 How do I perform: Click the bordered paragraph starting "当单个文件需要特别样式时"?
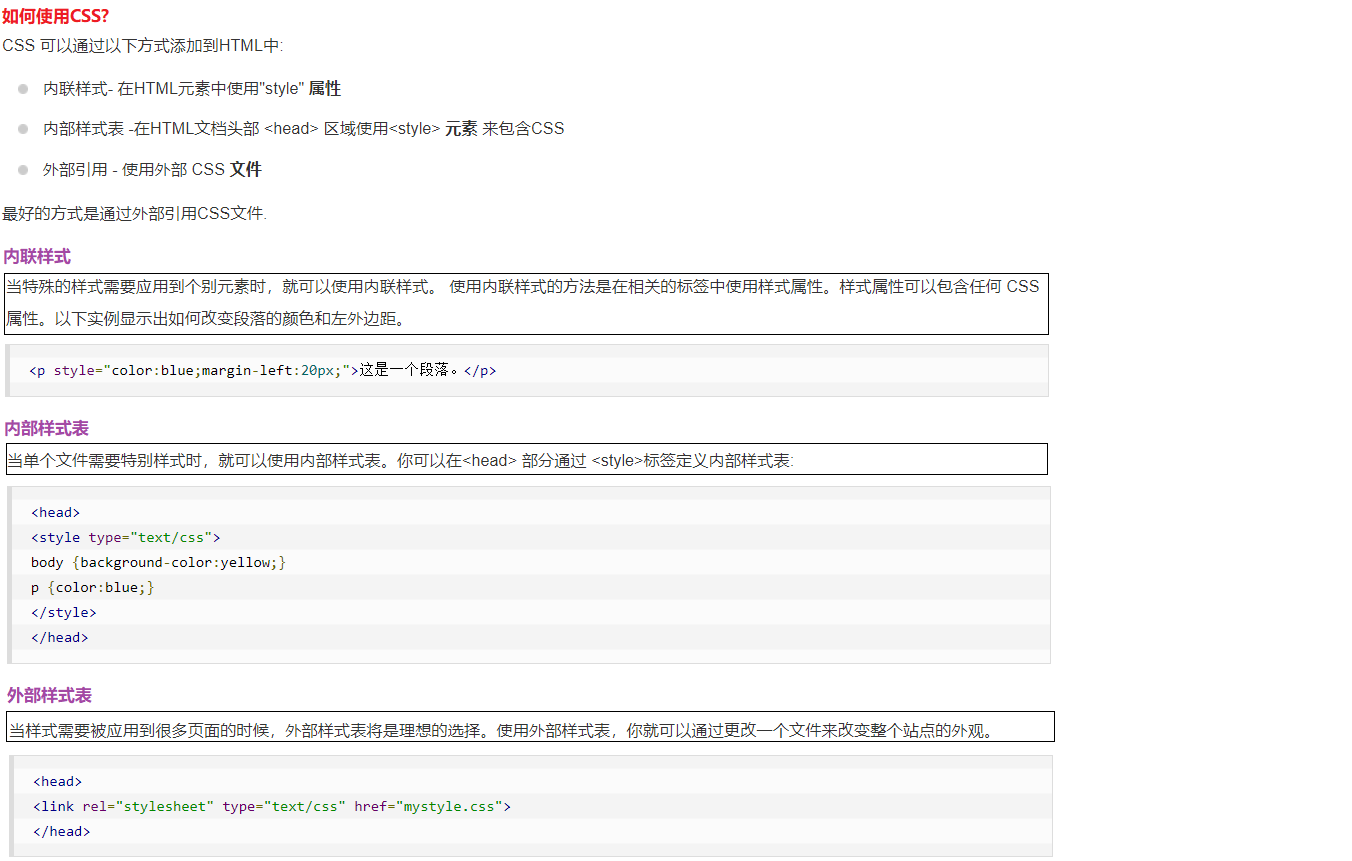pyautogui.click(x=400, y=461)
